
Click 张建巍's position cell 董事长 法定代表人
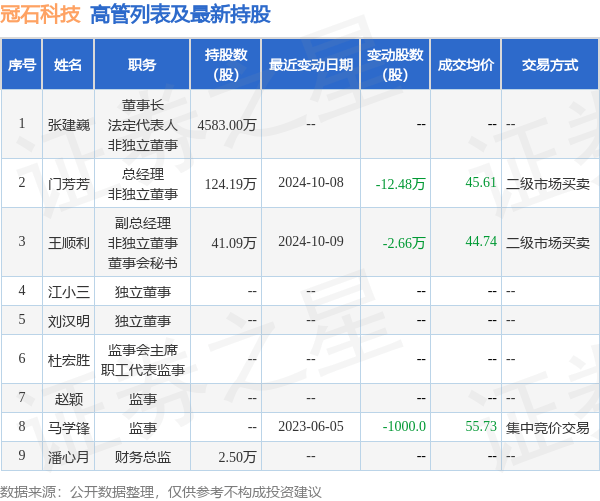point(142,125)
